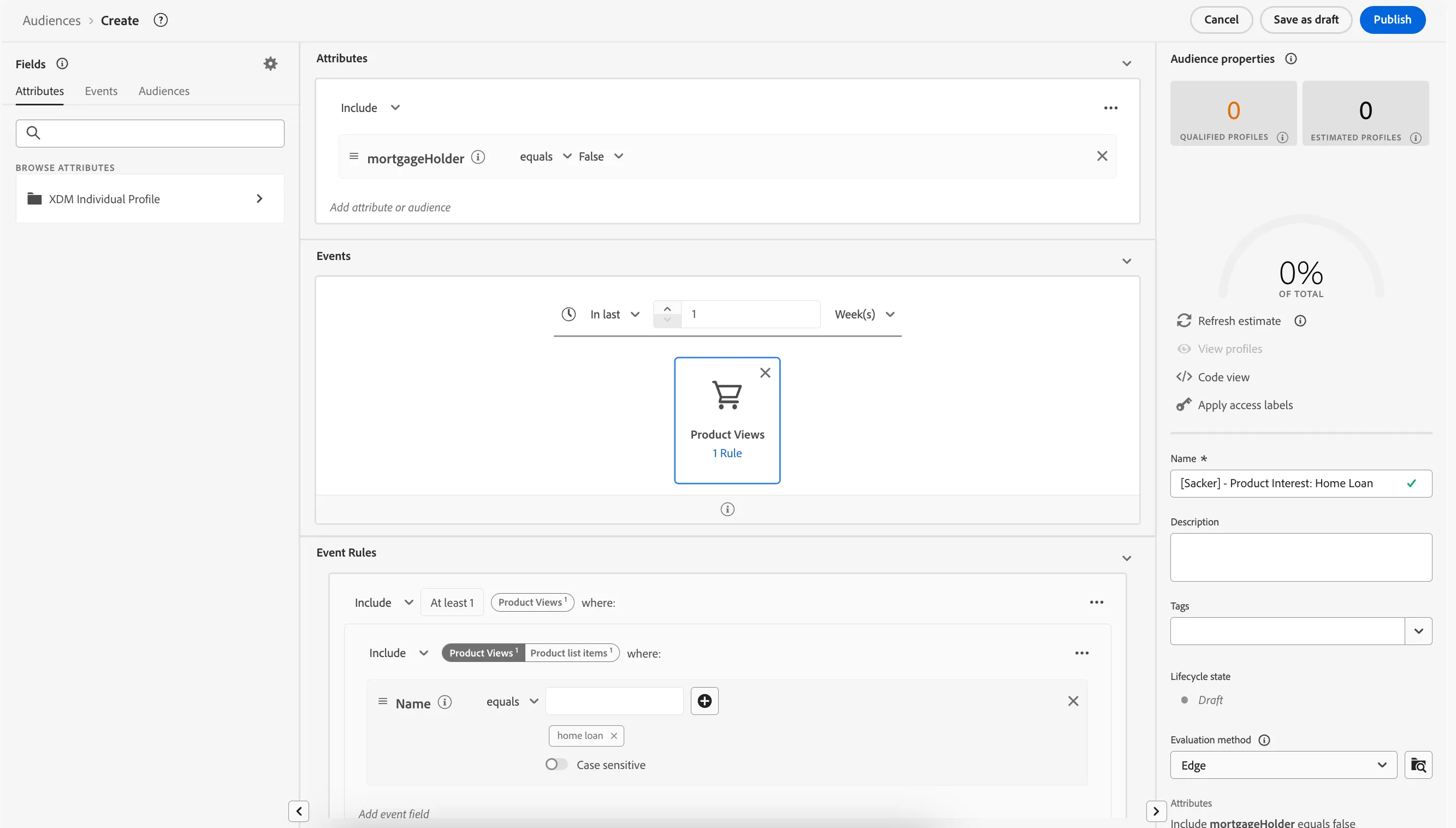Click the Description text area
This screenshot has height=828, width=1456.
[x=1301, y=557]
